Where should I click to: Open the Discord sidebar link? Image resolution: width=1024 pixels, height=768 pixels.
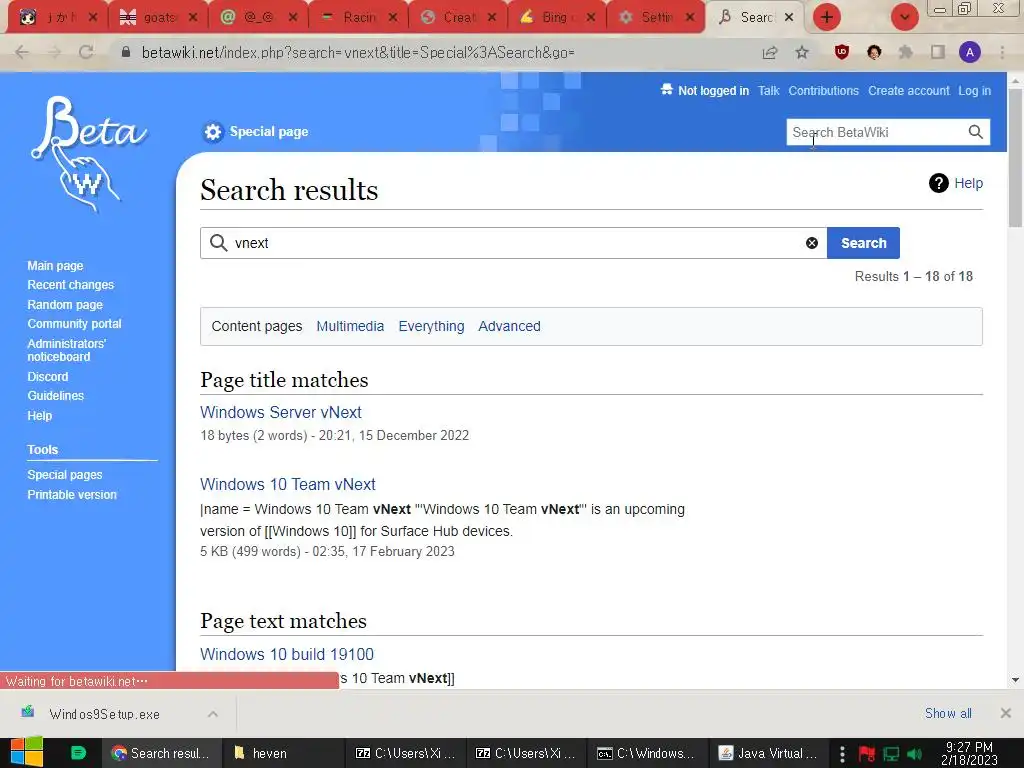tap(47, 376)
